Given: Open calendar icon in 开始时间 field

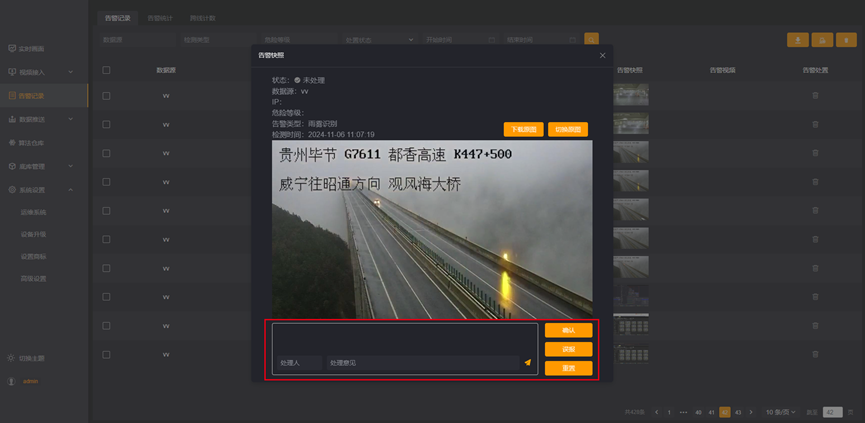Looking at the screenshot, I should 492,40.
